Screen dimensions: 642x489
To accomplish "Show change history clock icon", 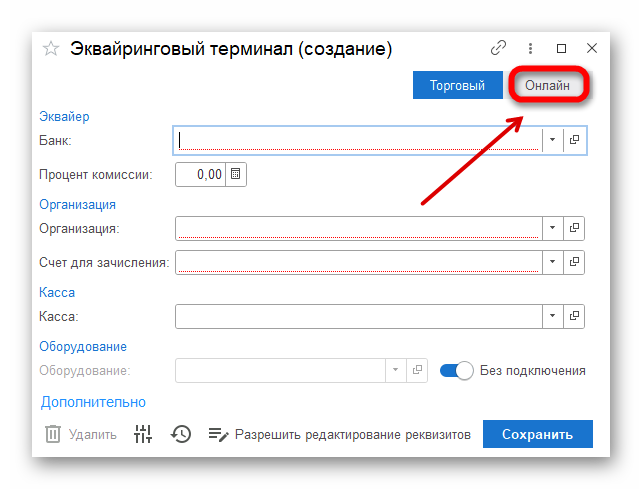I will coord(181,434).
